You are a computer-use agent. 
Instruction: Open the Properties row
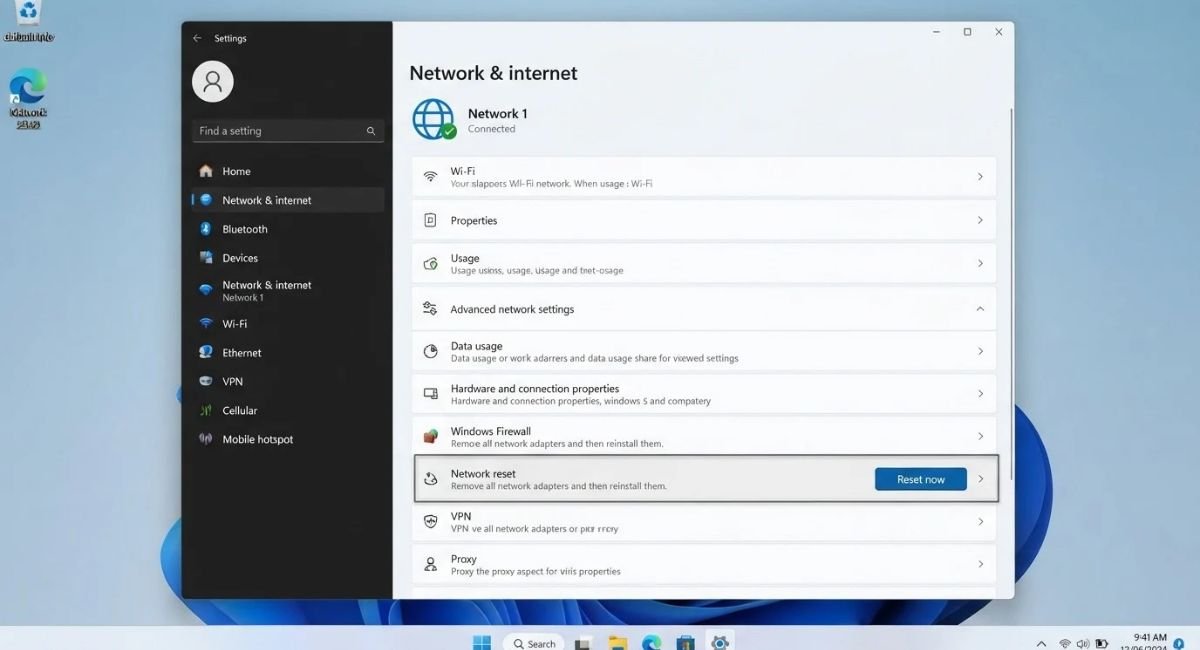coord(704,220)
